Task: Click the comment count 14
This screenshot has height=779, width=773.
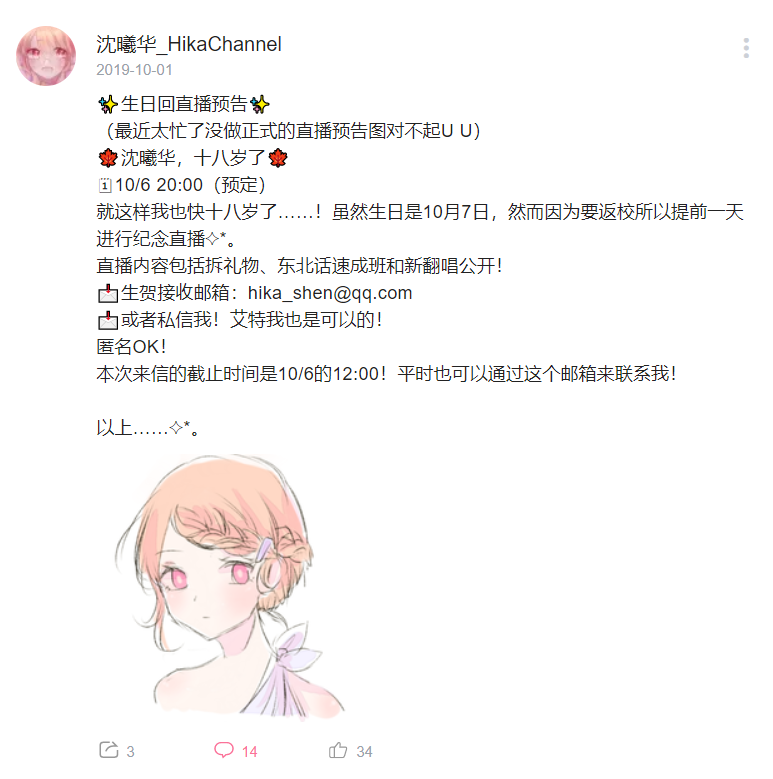Action: click(x=249, y=752)
